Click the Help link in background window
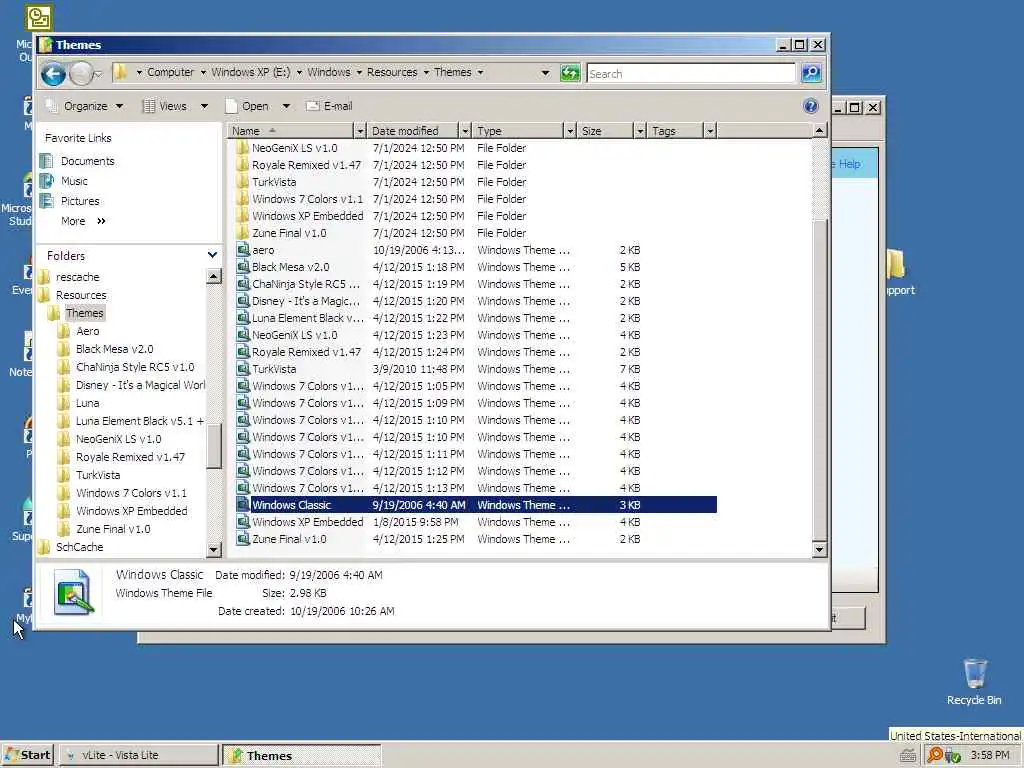The width and height of the screenshot is (1024, 768). 849,164
